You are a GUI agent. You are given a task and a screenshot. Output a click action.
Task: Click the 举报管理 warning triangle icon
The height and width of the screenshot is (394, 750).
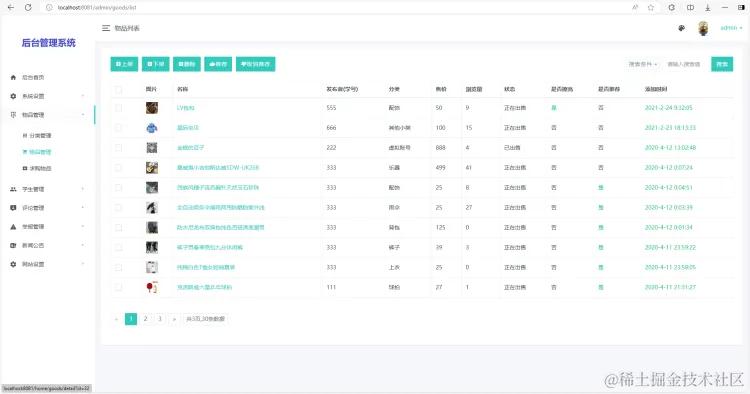[x=13, y=227]
